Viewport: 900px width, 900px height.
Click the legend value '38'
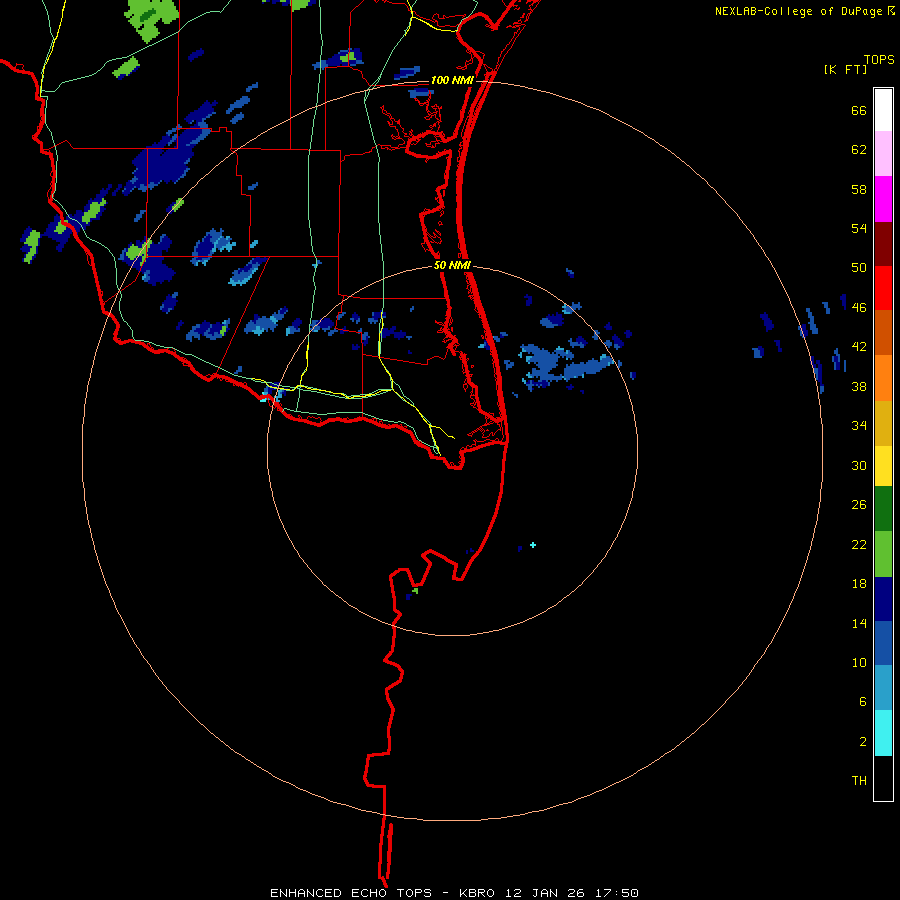point(859,386)
